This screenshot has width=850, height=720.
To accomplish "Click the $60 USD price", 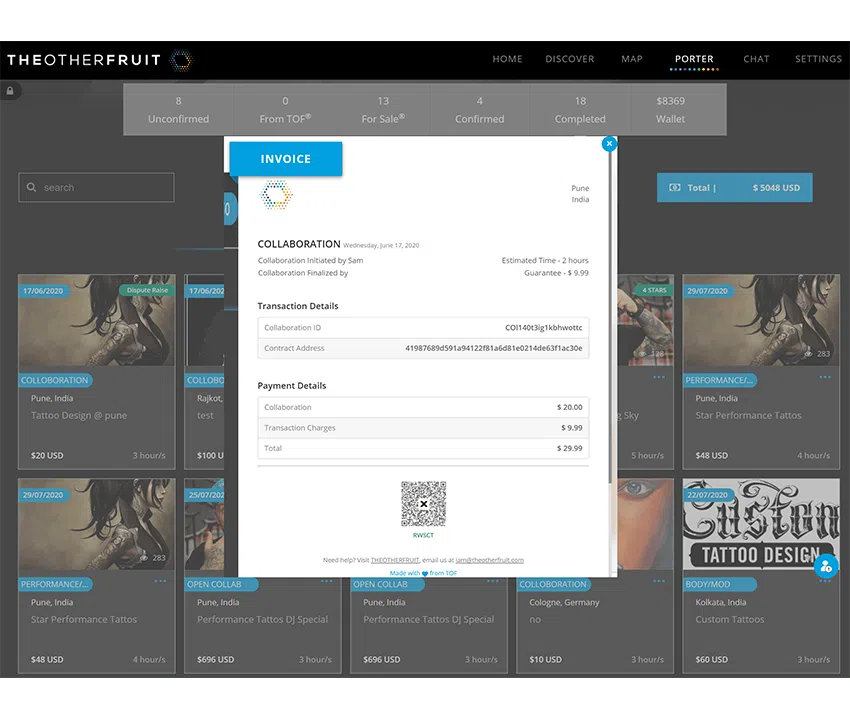I will click(712, 659).
